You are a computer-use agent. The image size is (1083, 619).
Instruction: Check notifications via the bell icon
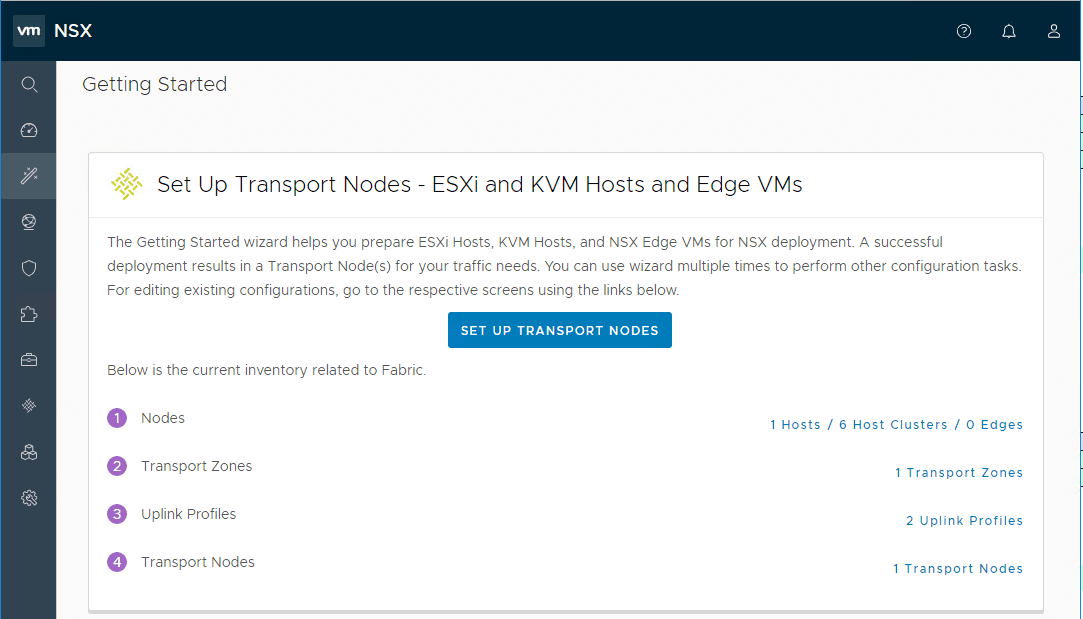(x=1008, y=31)
